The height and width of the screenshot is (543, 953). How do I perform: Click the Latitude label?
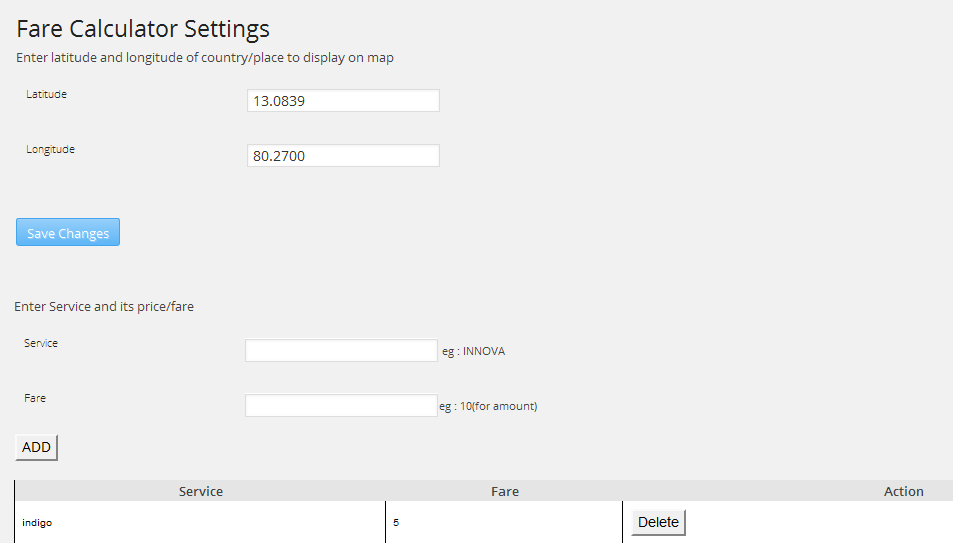click(46, 94)
